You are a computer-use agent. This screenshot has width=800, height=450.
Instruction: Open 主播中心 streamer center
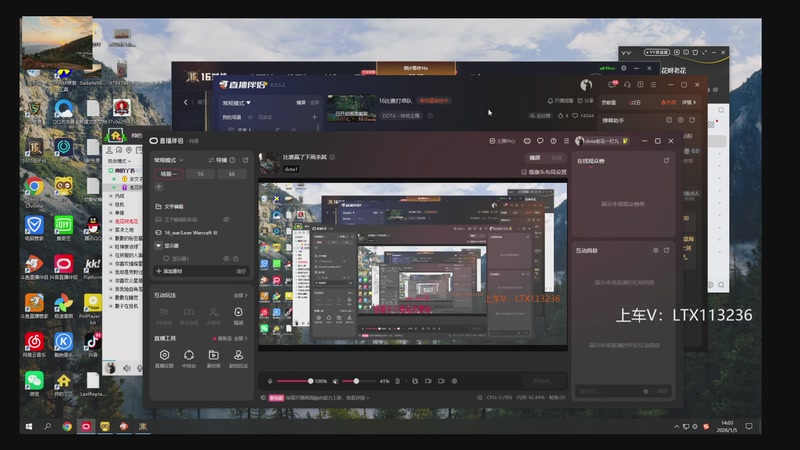(502, 141)
